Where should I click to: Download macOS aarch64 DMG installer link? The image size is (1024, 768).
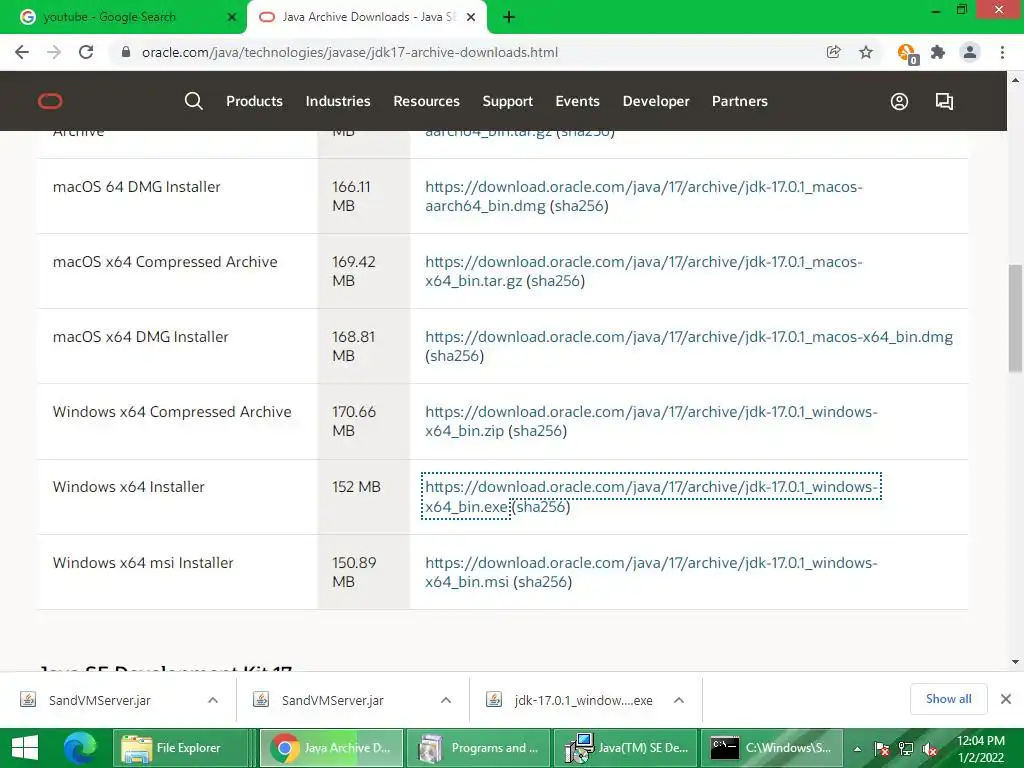click(x=643, y=196)
